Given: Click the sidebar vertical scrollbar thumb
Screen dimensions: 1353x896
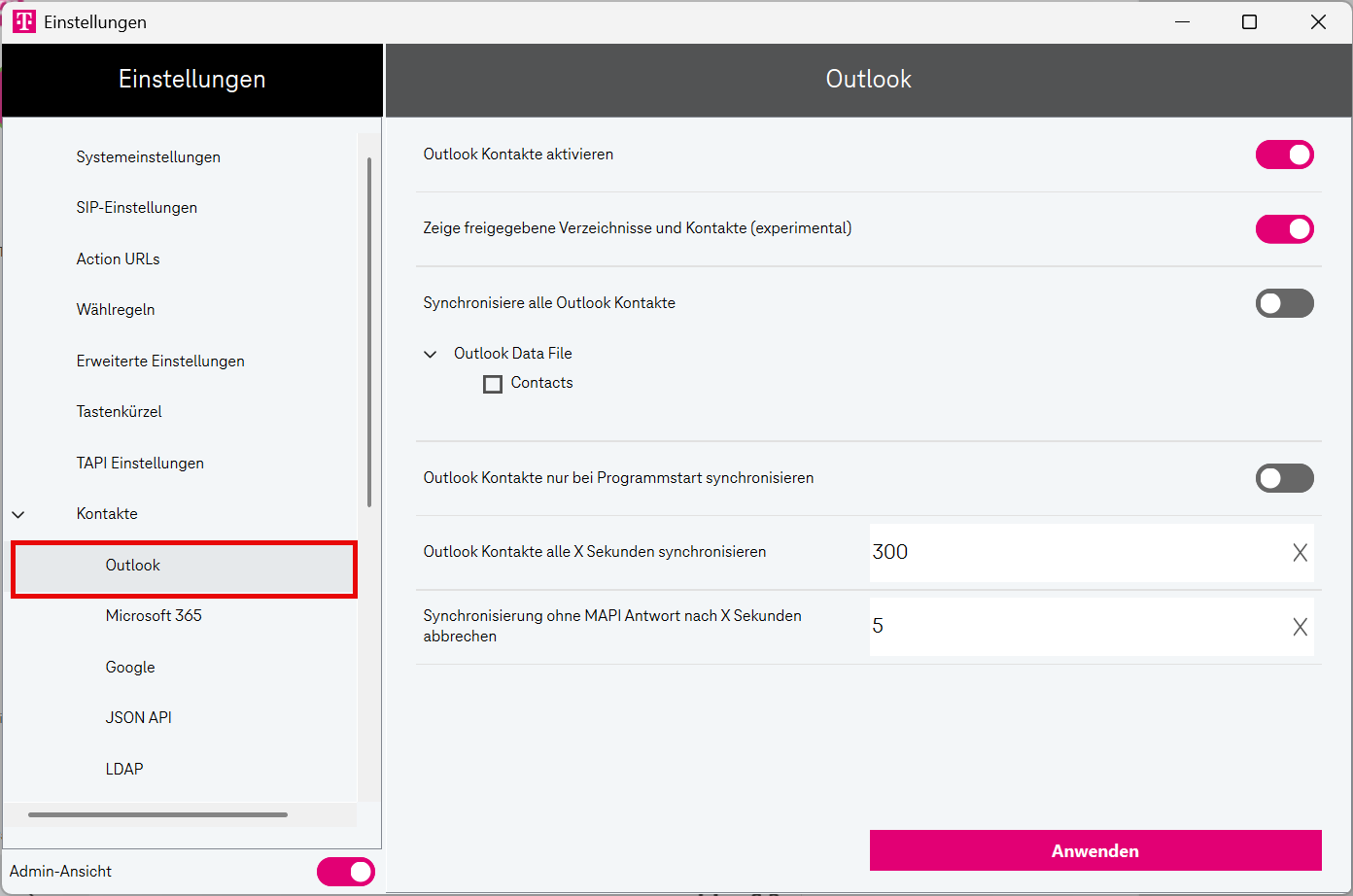Looking at the screenshot, I should tap(369, 330).
